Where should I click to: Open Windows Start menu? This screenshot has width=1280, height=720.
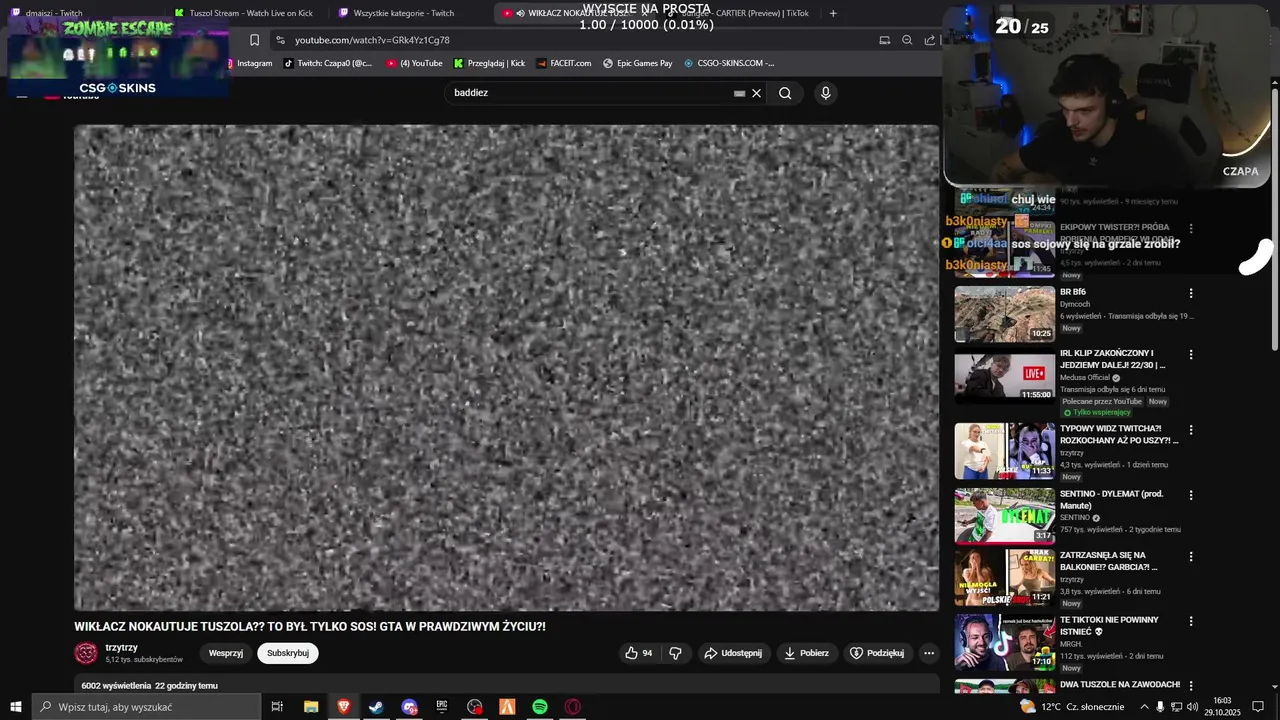pos(15,707)
